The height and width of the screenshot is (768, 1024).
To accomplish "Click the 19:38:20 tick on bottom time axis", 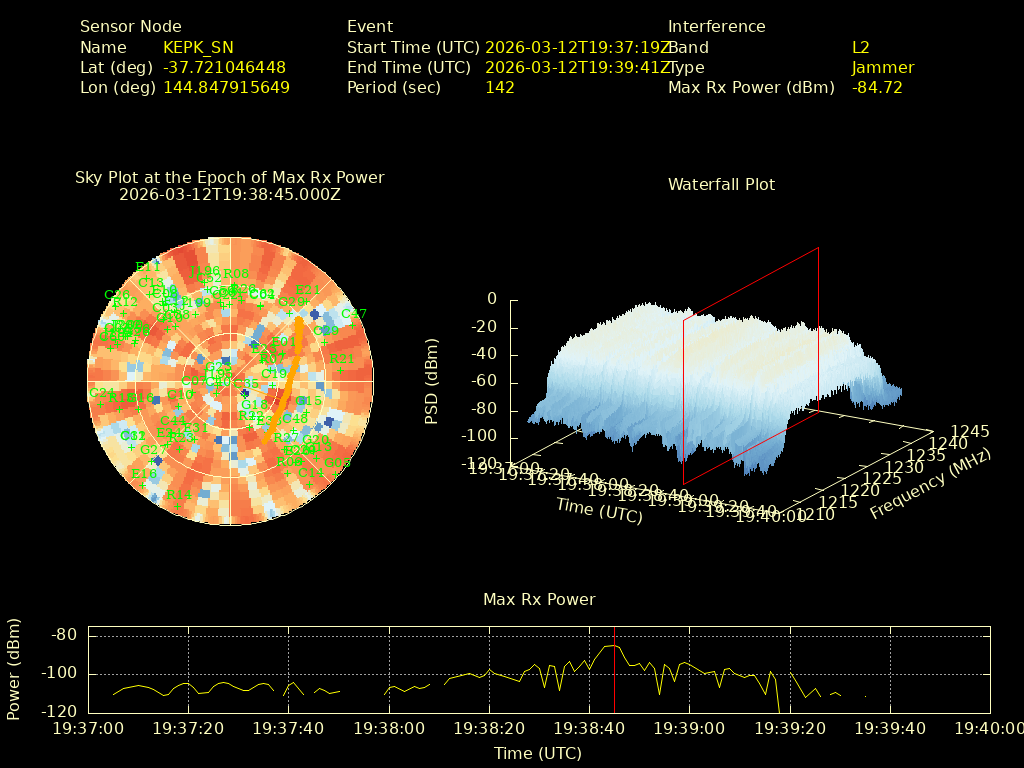I will click(490, 728).
